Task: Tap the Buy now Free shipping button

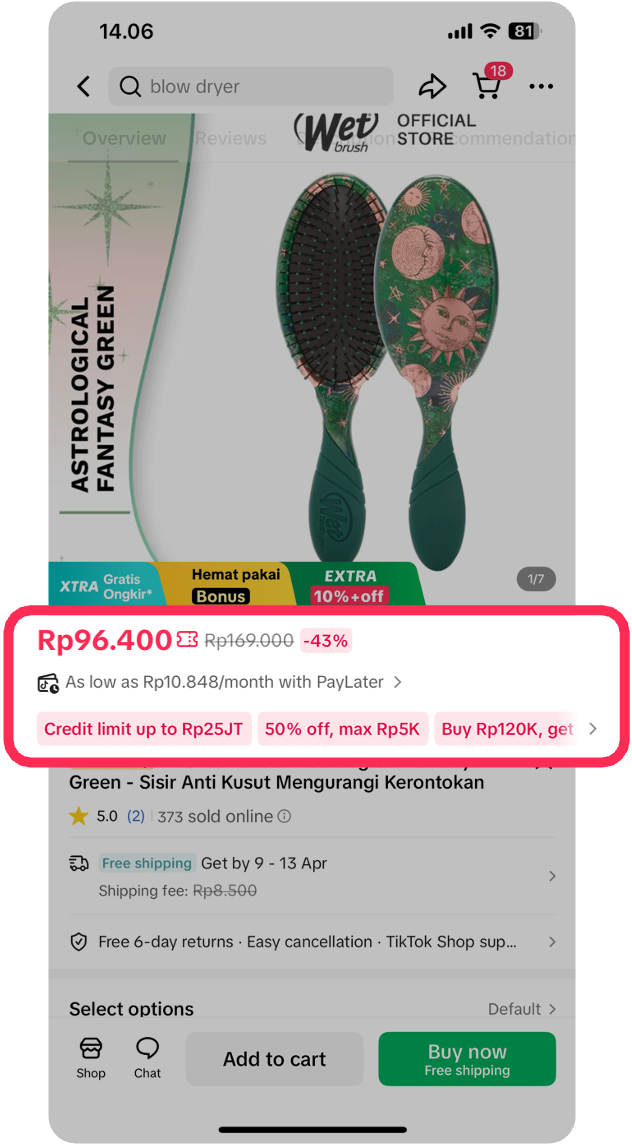Action: click(x=467, y=1059)
